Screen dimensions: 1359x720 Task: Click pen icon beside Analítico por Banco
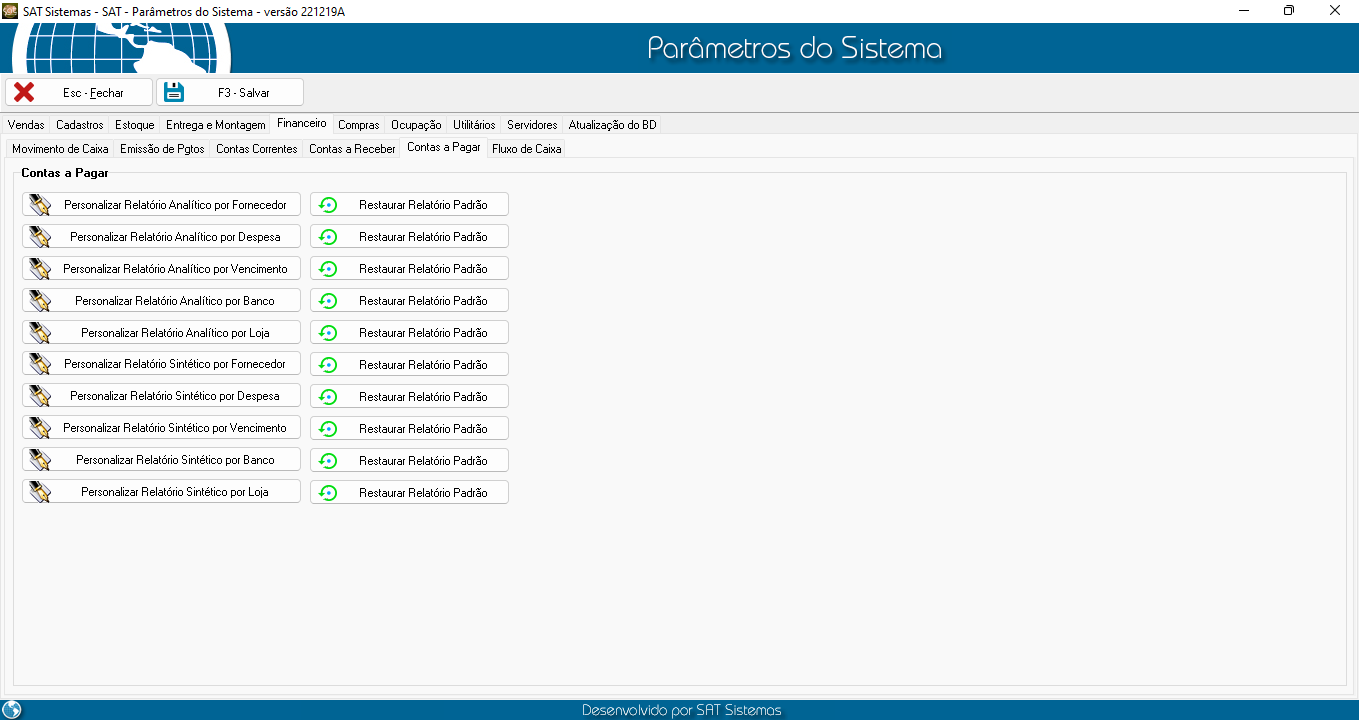click(x=40, y=301)
